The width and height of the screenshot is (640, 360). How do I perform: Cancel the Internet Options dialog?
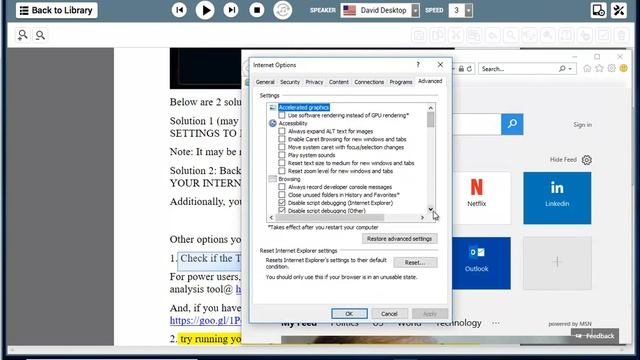pos(389,313)
